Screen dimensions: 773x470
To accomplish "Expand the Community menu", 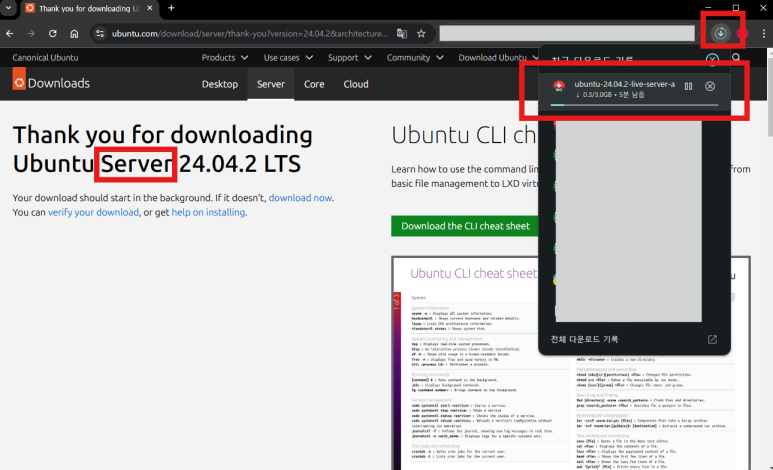I will [415, 58].
